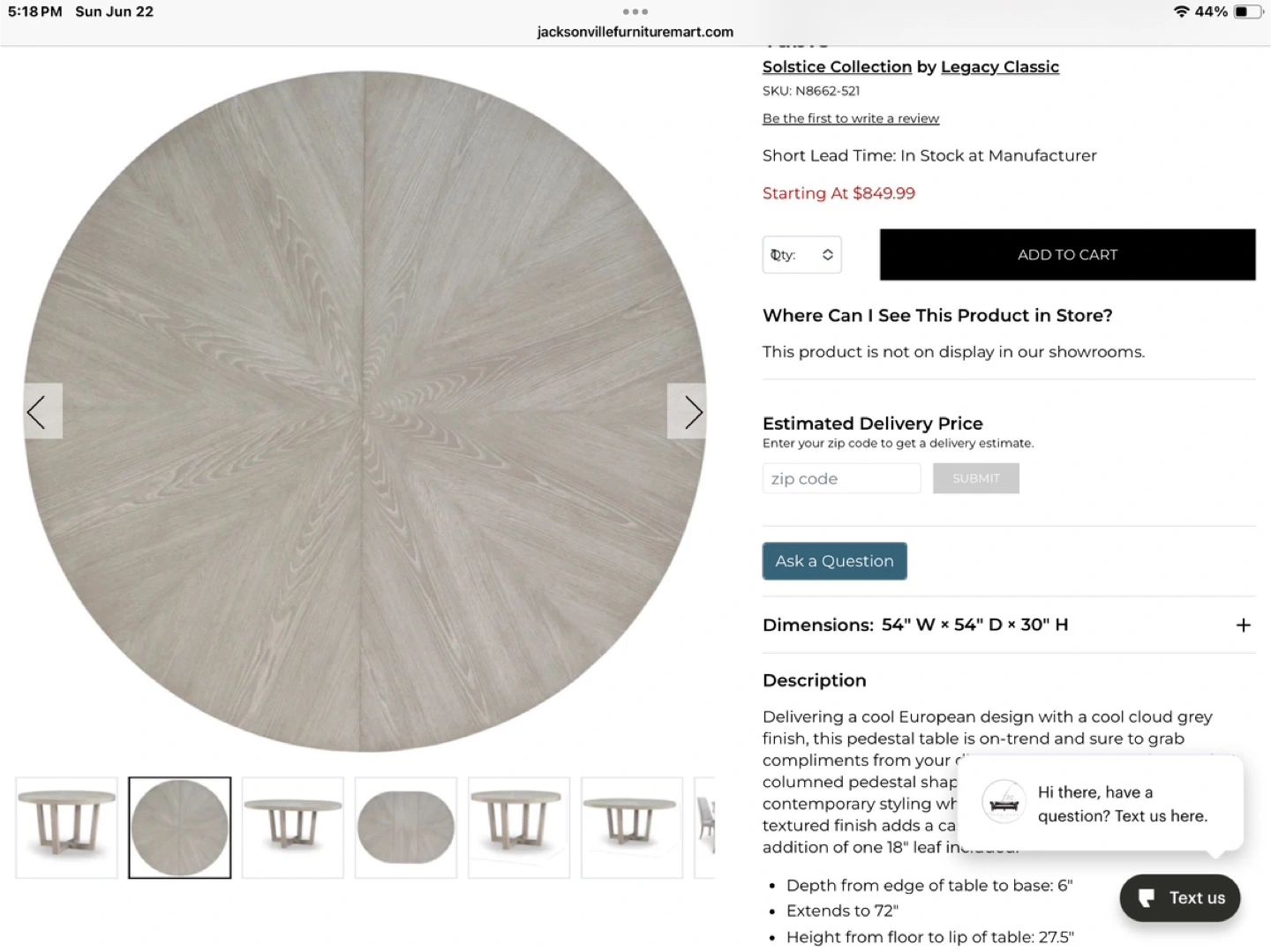Tap the jacksonvillefurnituremart.com address bar

tap(635, 32)
